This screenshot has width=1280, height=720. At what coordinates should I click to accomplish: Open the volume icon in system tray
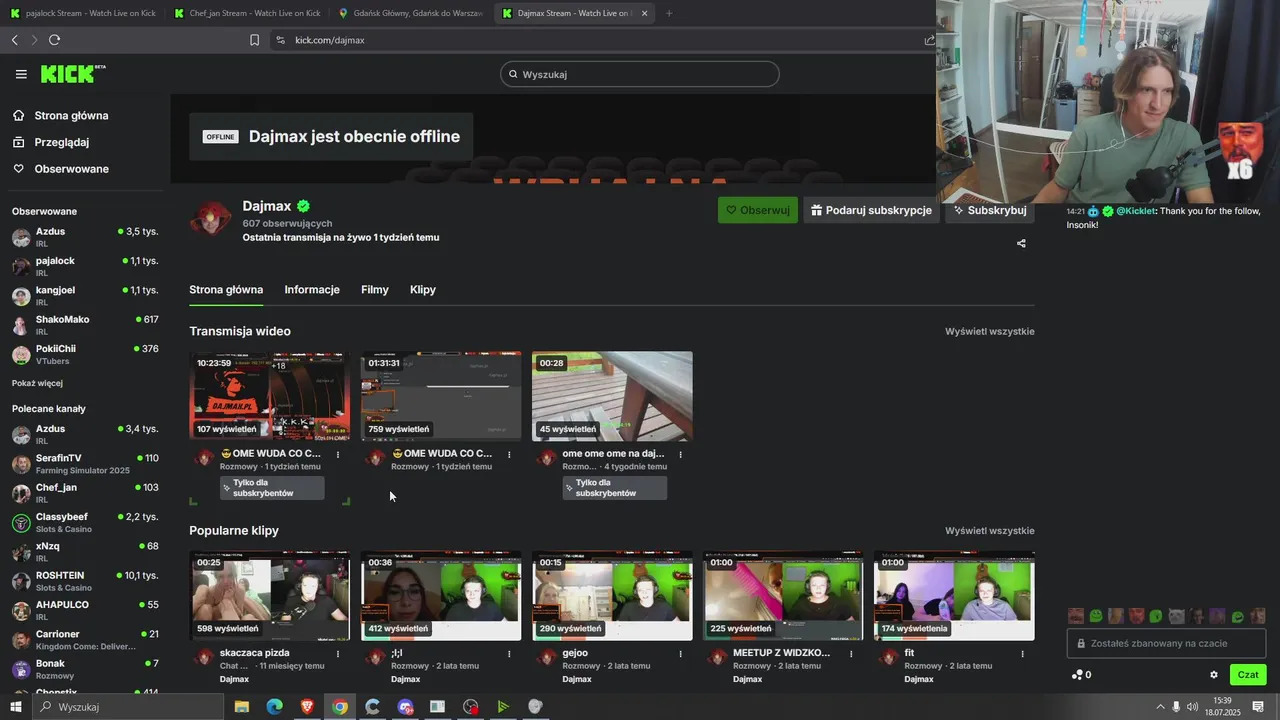pyautogui.click(x=1192, y=707)
